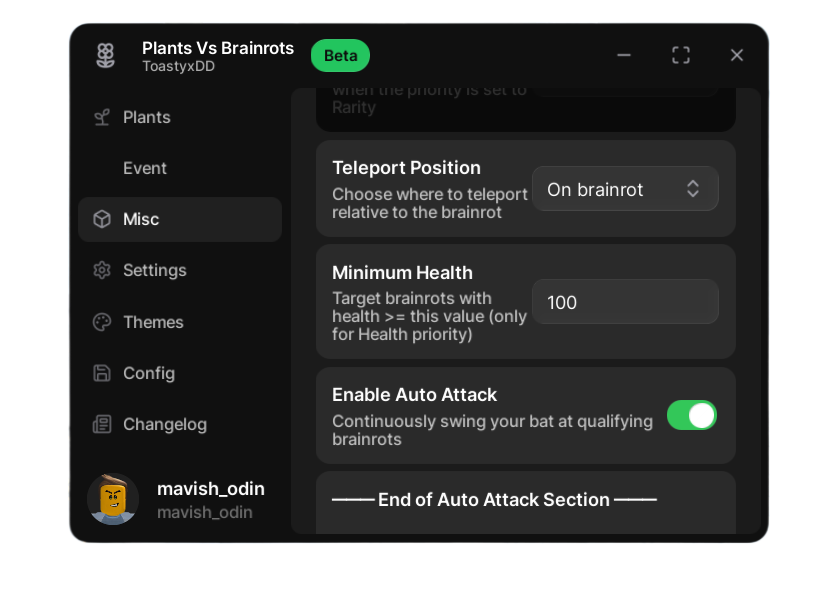Select the Themes menu item label
Image resolution: width=819 pixels, height=600 pixels.
(x=153, y=322)
